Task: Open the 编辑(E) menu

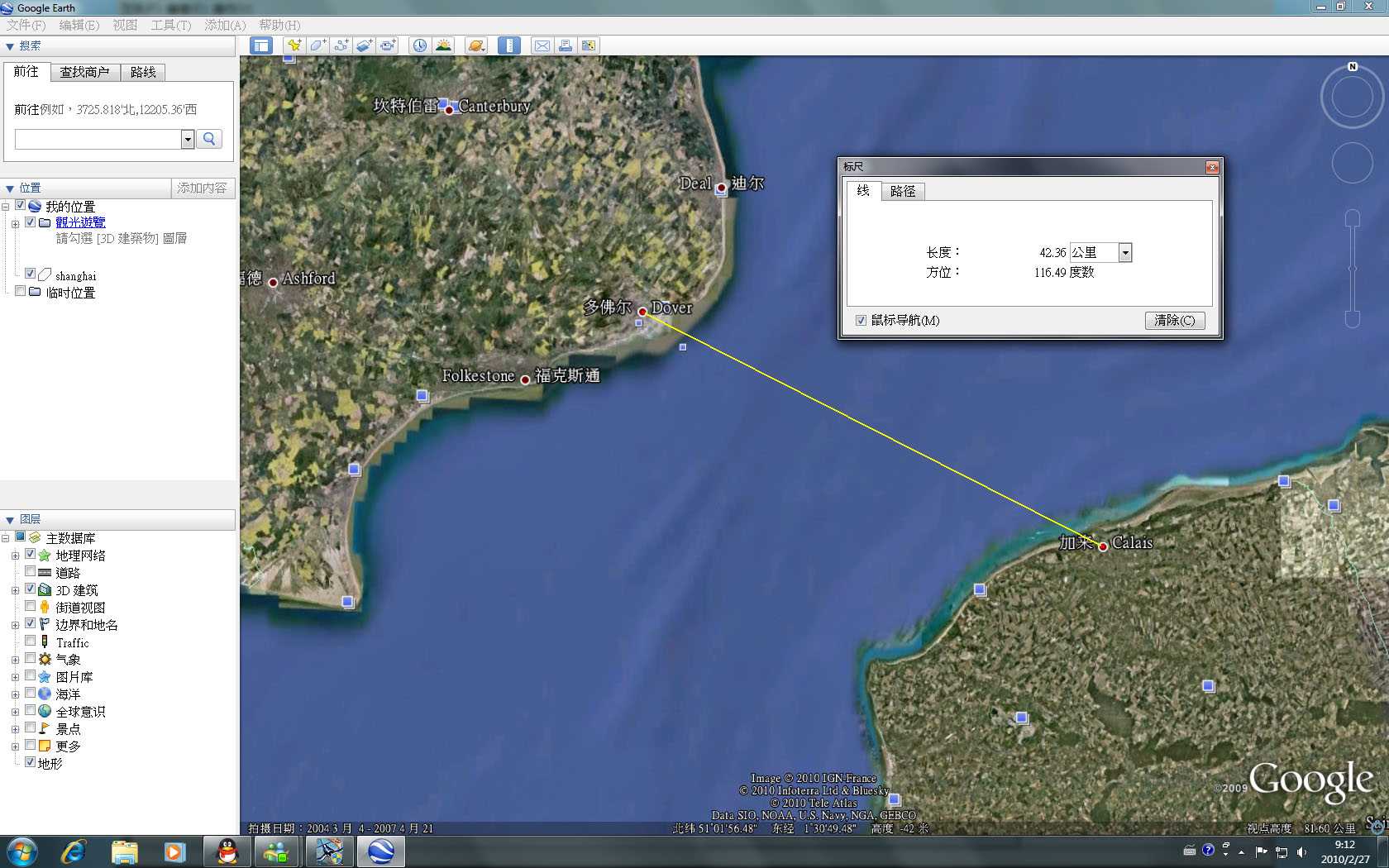Action: pyautogui.click(x=79, y=25)
